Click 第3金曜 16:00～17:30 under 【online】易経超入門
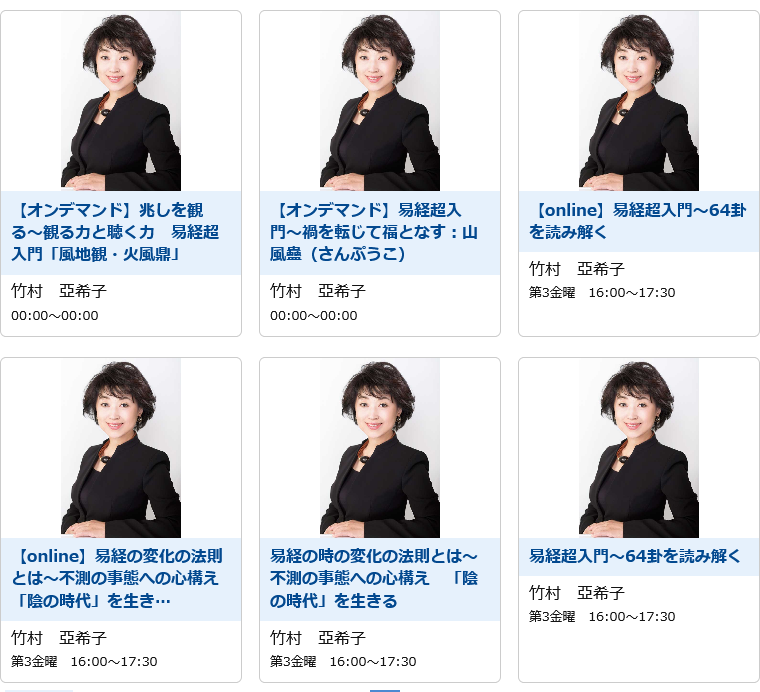This screenshot has height=692, width=760. point(602,293)
